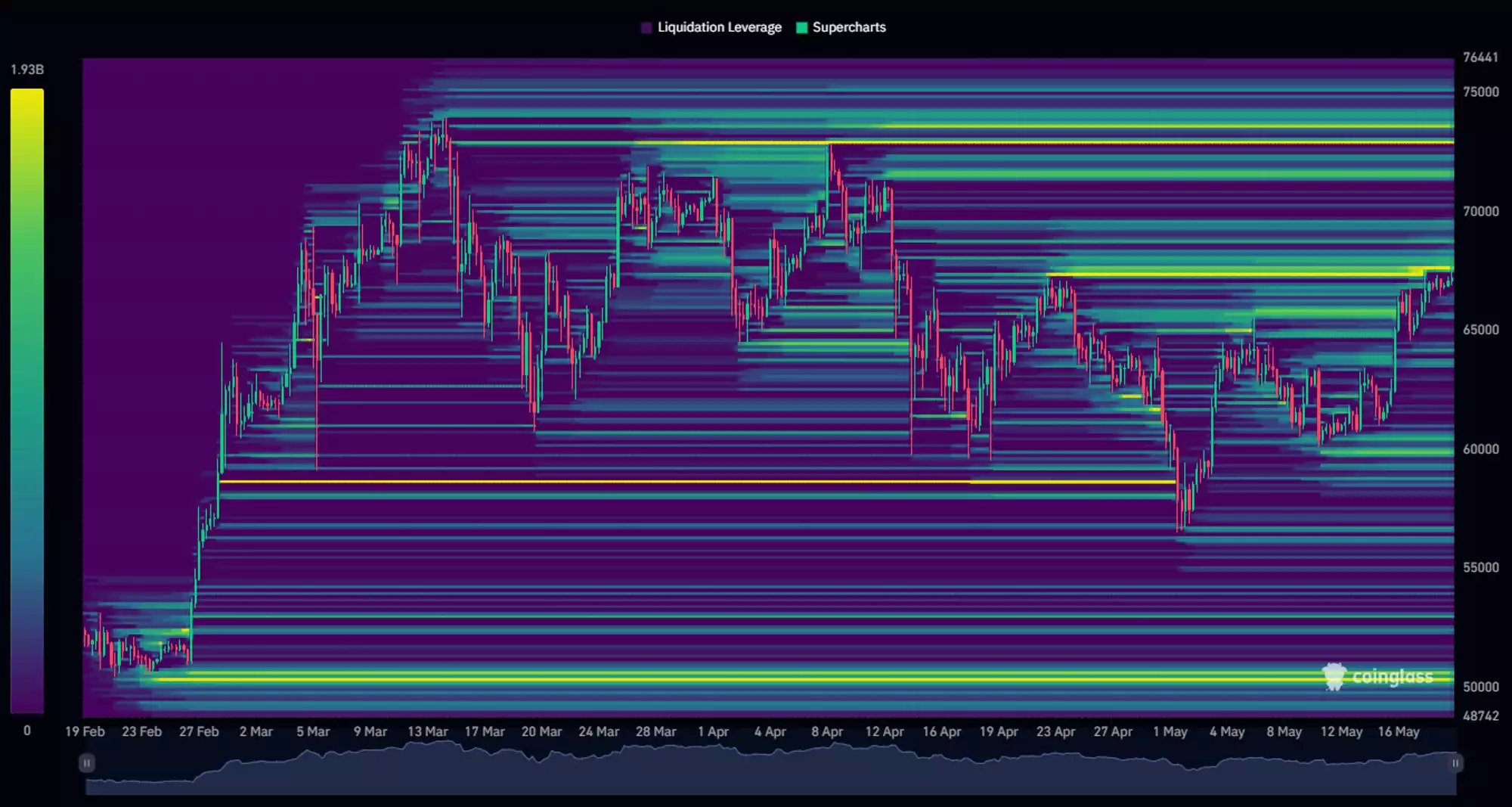Click the 0 label under the color scale
Viewport: 1512px width, 807px height.
(x=27, y=731)
